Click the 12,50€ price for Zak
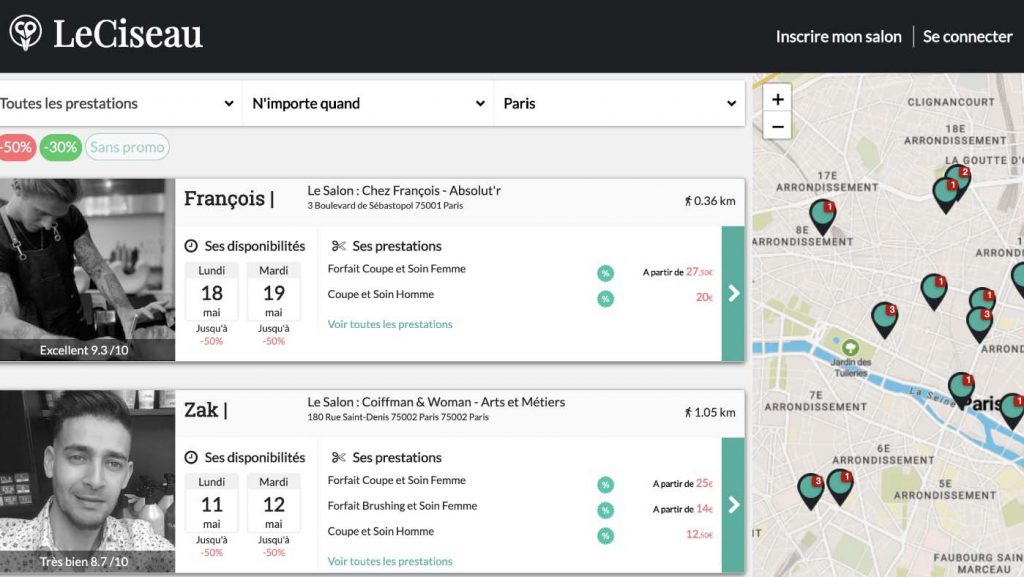1024x577 pixels. click(699, 534)
